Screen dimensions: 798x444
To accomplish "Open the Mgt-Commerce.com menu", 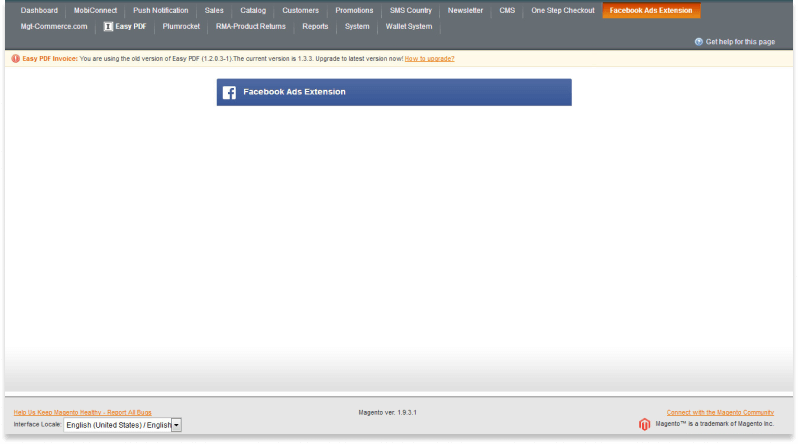I will (x=54, y=26).
